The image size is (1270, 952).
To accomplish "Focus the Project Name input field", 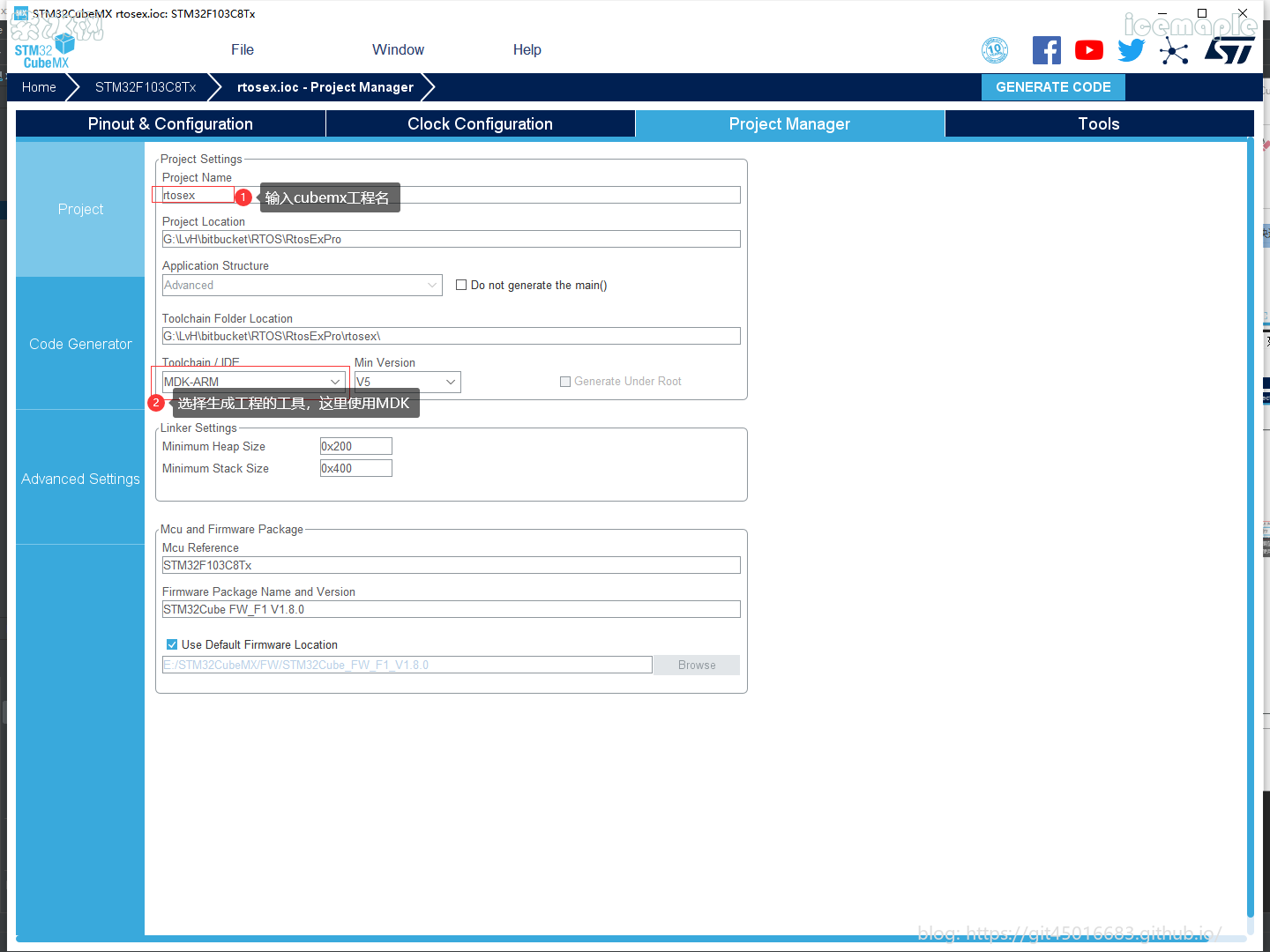I will (x=452, y=195).
